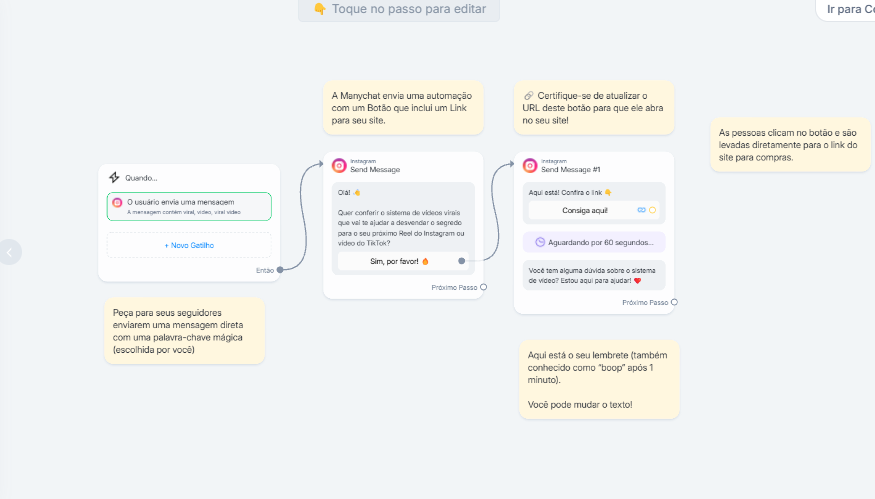Screen dimensions: 875x499
Task: Click the Instagram icon in the trigger row
Action: coord(118,203)
